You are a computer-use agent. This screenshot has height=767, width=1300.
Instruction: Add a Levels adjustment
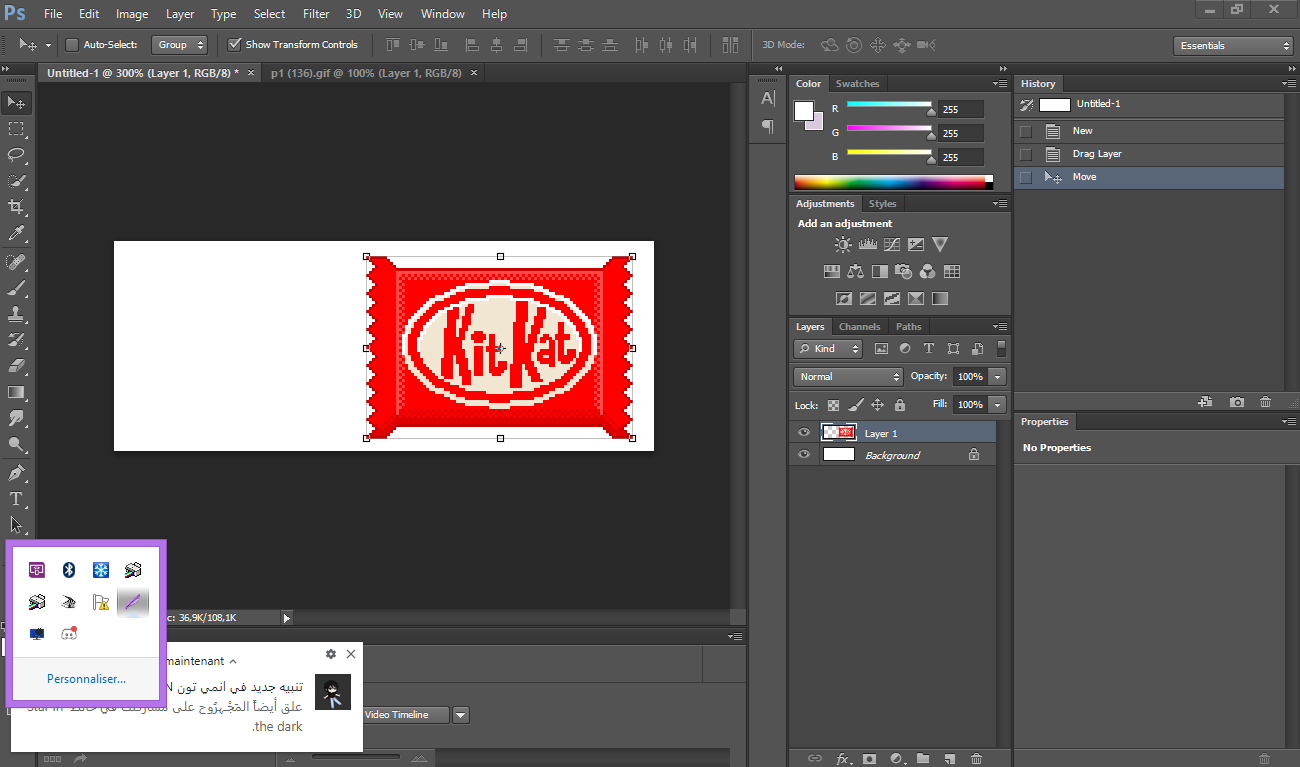click(868, 244)
